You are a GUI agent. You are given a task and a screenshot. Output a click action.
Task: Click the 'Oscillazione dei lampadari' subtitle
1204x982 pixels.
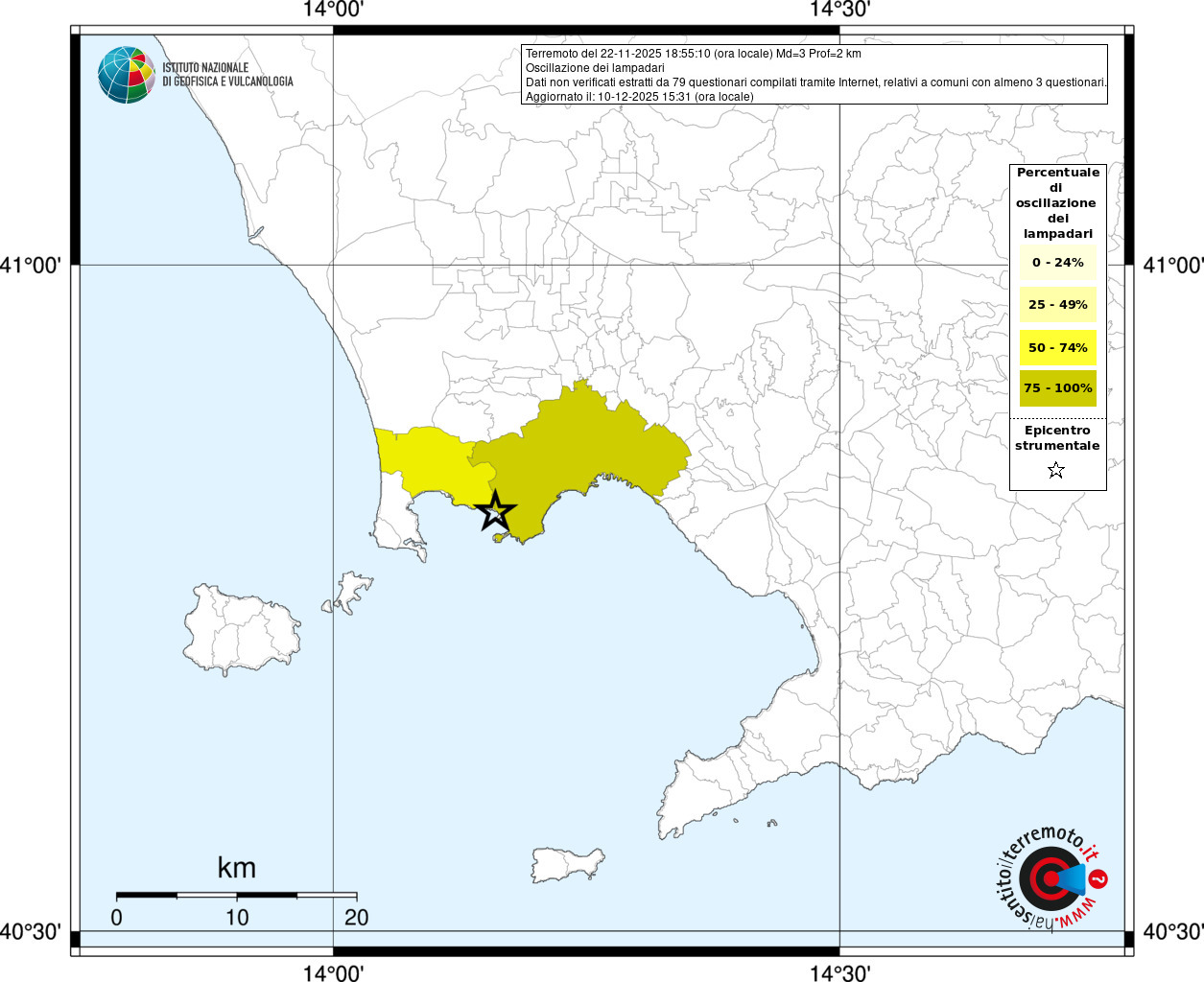[x=595, y=68]
